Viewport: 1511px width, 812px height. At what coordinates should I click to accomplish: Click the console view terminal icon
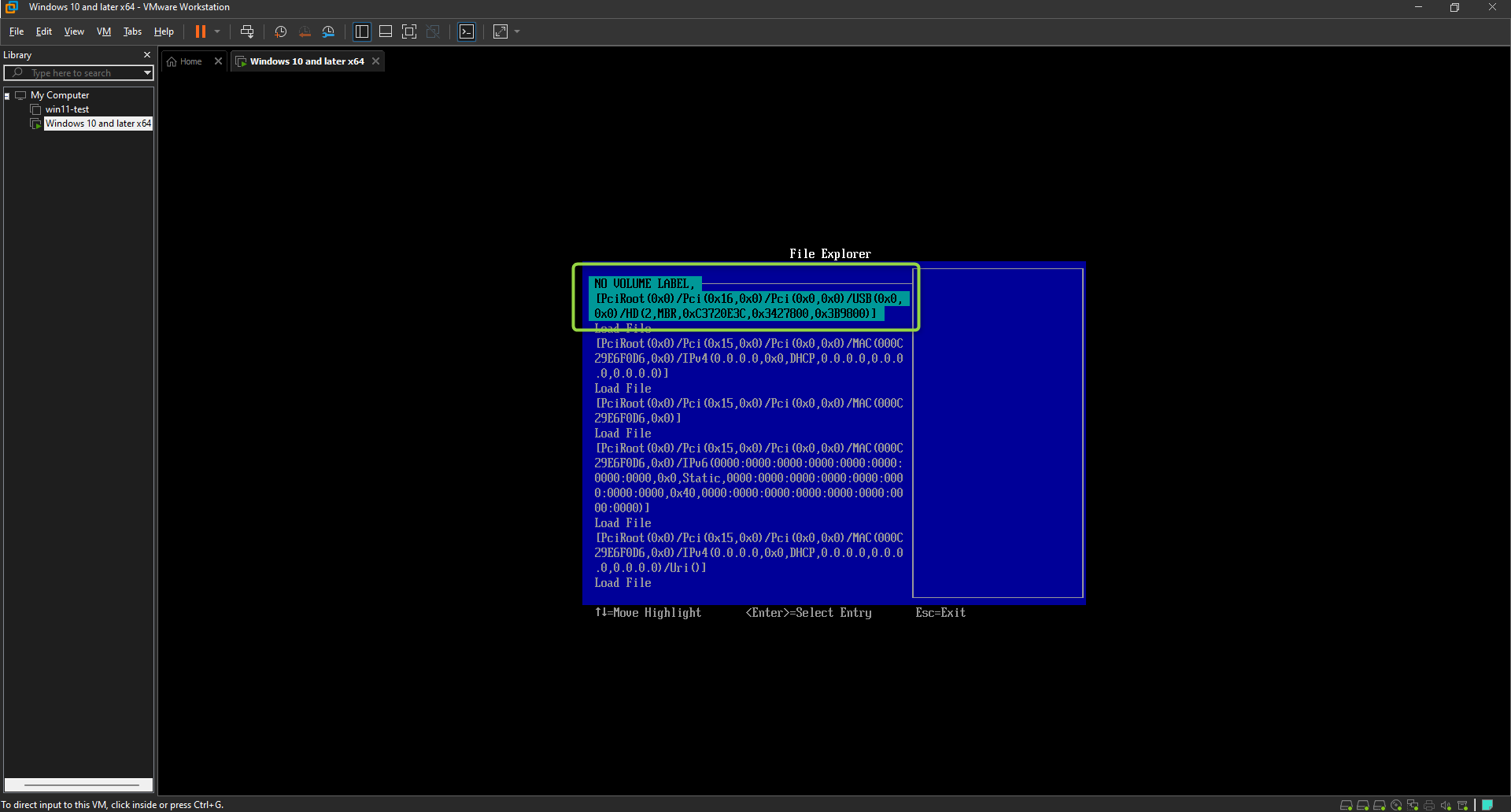coord(467,31)
